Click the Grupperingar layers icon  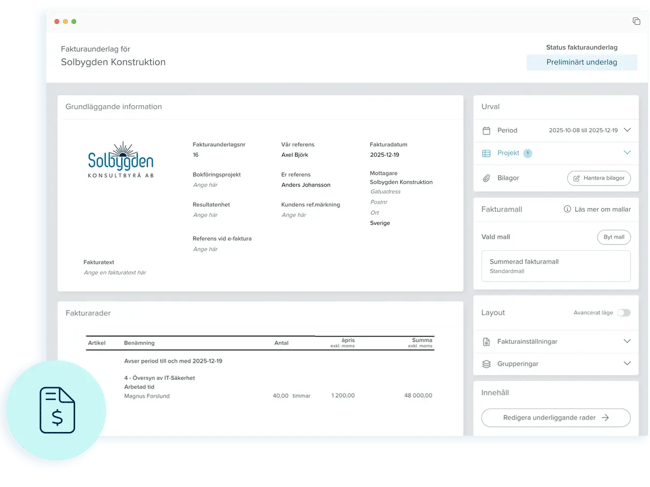pyautogui.click(x=487, y=364)
